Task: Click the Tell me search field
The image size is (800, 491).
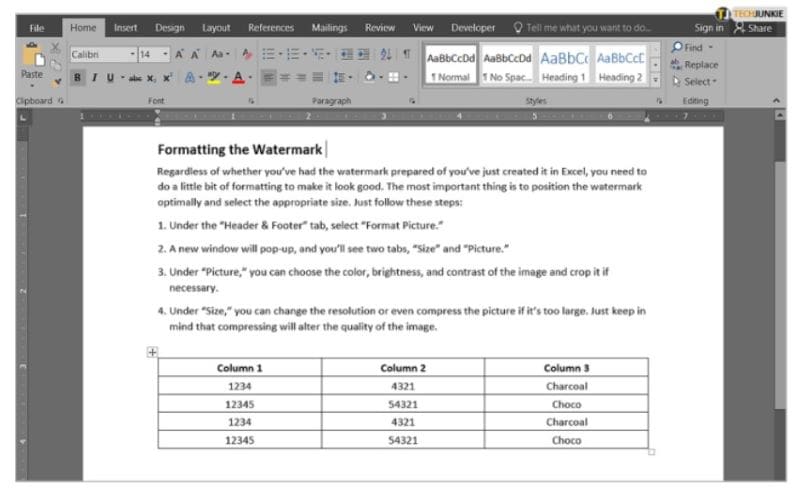Action: [582, 28]
